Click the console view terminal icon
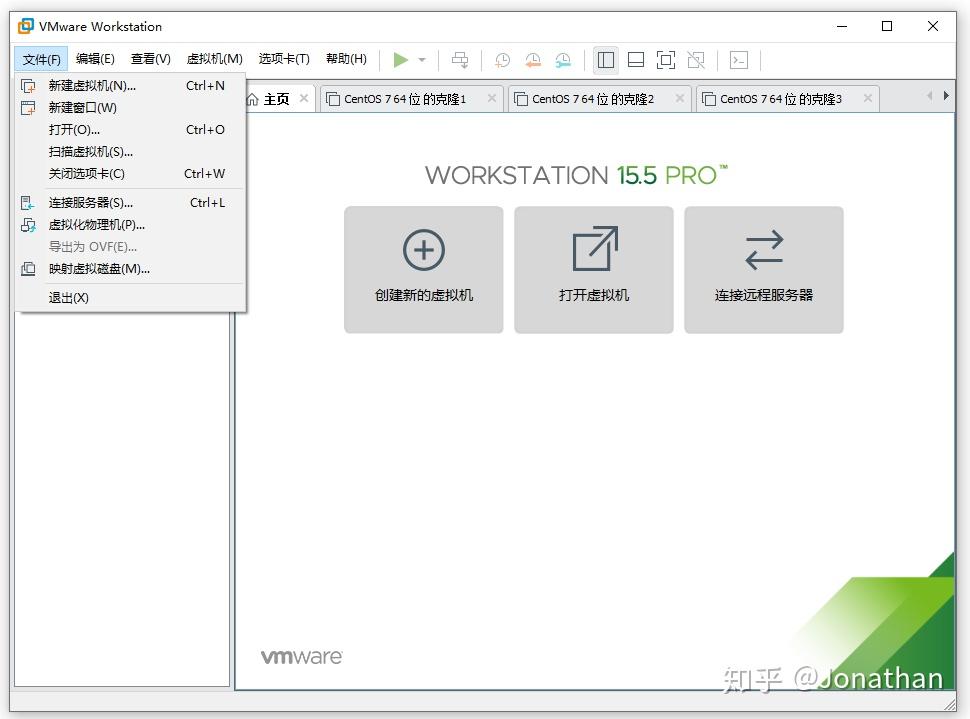This screenshot has height=719, width=970. pyautogui.click(x=739, y=60)
